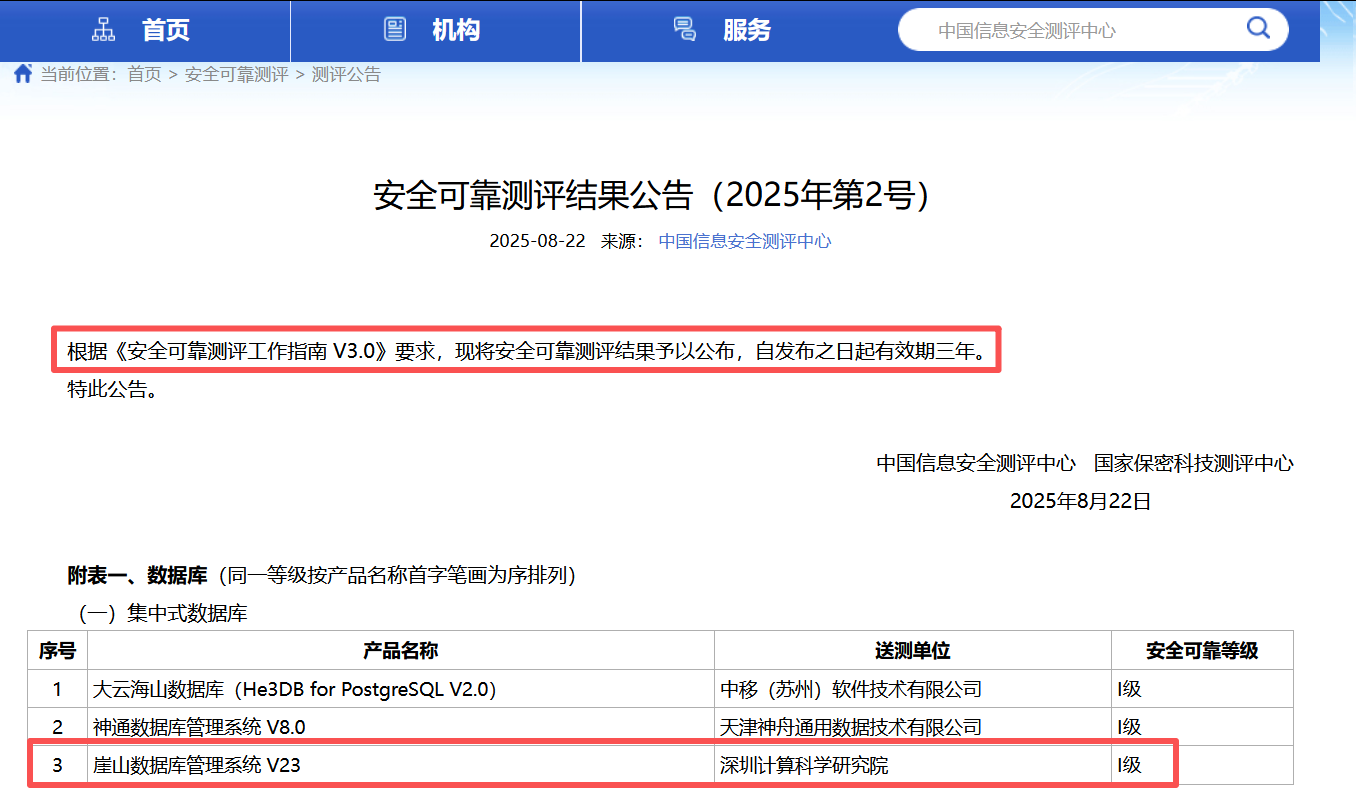Image resolution: width=1356 pixels, height=810 pixels.
Task: Click the document icon next to 机构
Action: 395,29
